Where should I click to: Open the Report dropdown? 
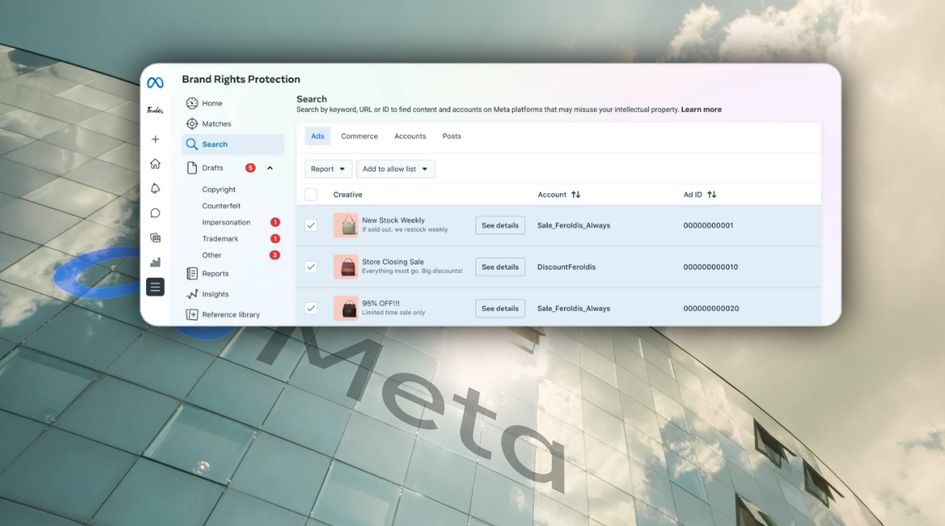328,169
